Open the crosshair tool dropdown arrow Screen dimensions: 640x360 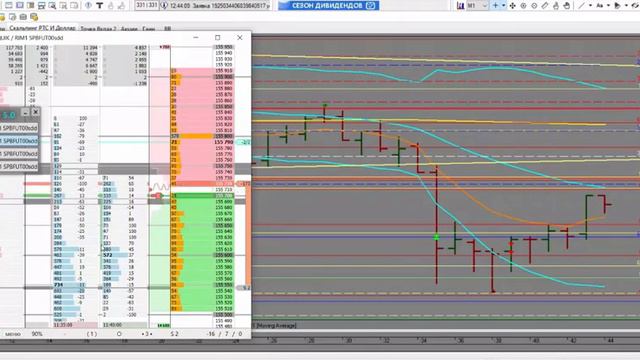503,5
